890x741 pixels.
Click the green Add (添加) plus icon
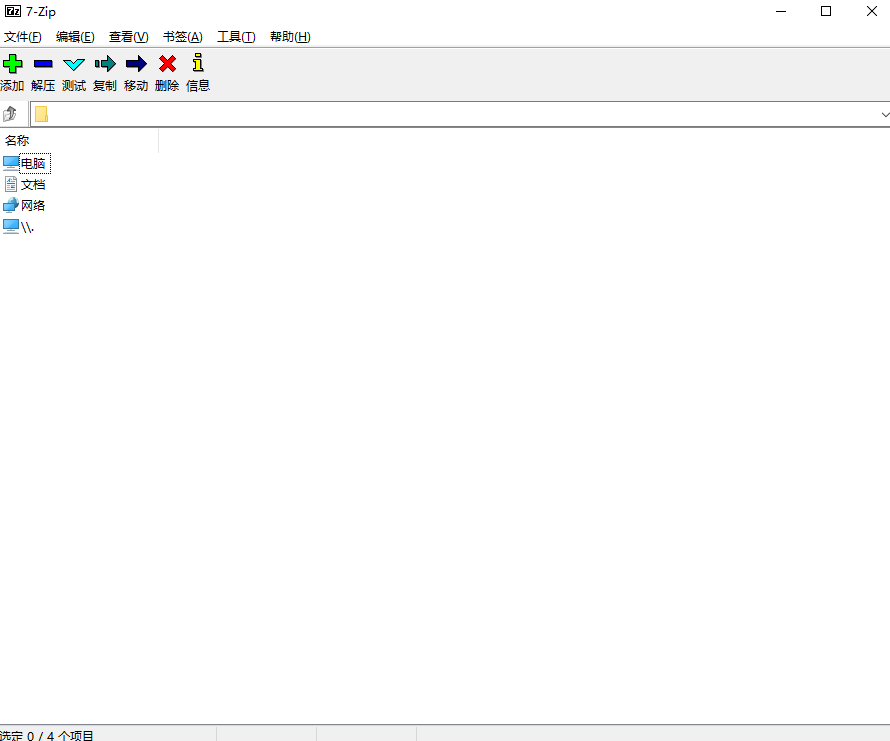click(x=12, y=64)
